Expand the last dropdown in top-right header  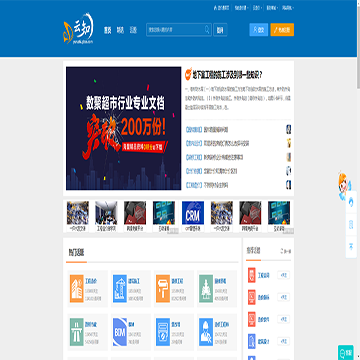click(x=288, y=8)
